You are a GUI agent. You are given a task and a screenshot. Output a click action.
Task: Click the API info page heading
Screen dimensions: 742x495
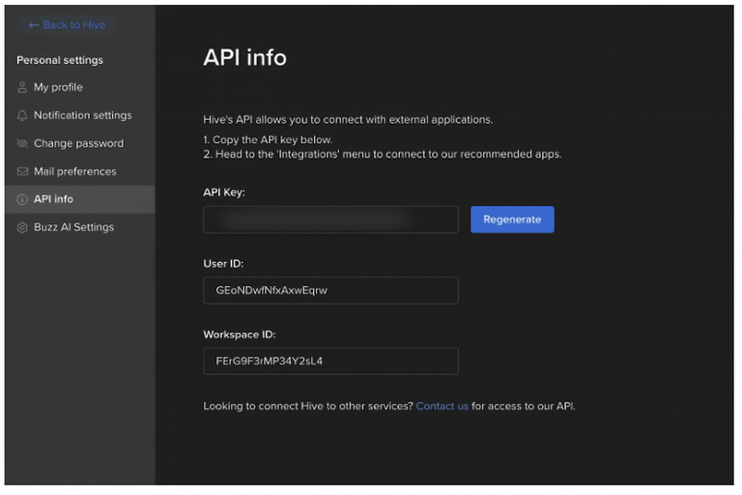pyautogui.click(x=245, y=58)
